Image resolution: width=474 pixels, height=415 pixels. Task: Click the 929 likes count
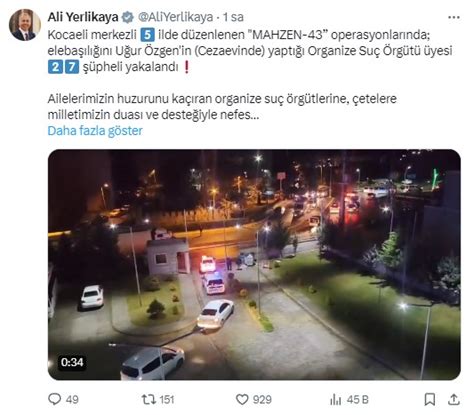click(262, 399)
